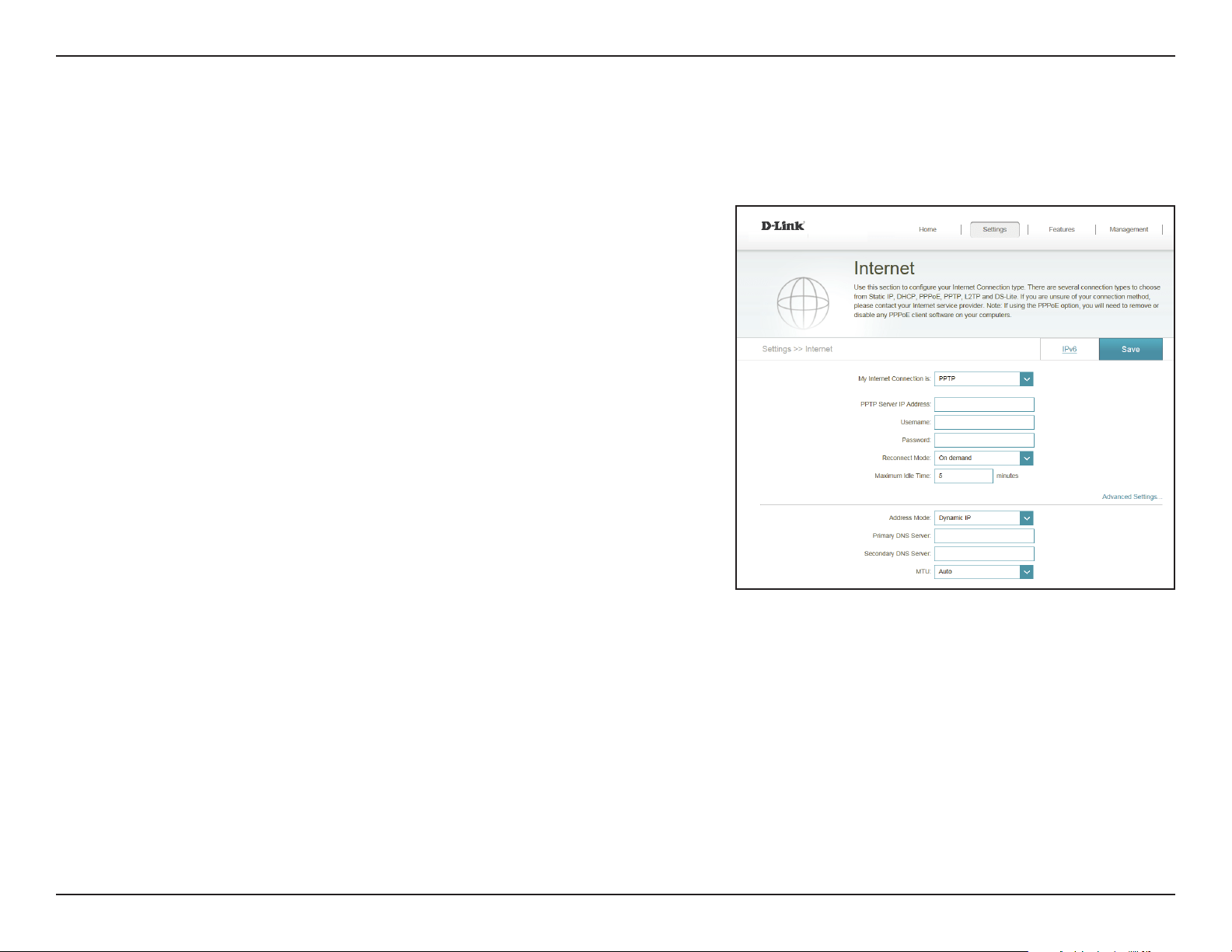Focus the Secondary DNS Server field

tap(984, 554)
